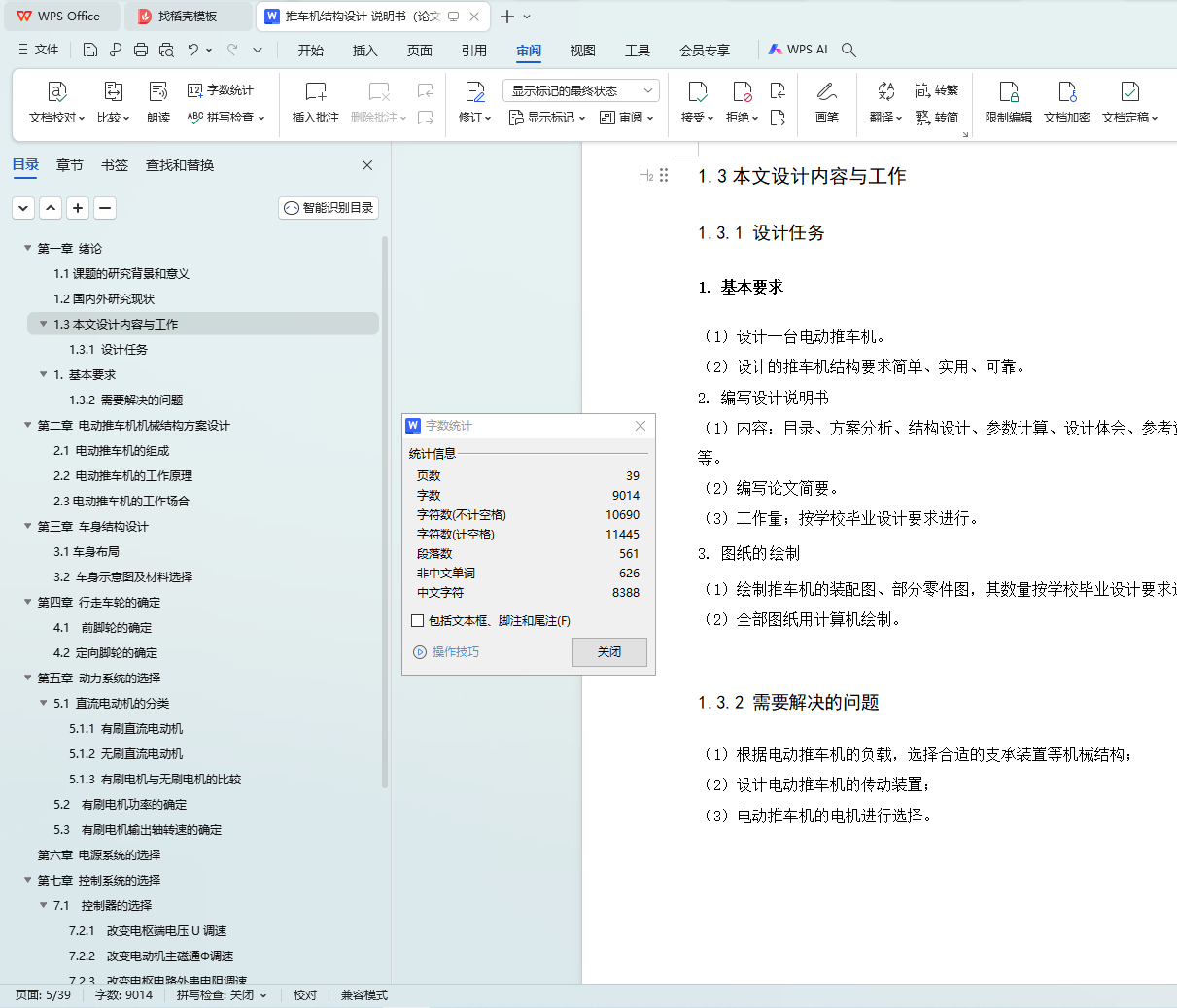Open the 视图 ribbon tab
Screen dimensions: 1177x1008
pos(583,51)
